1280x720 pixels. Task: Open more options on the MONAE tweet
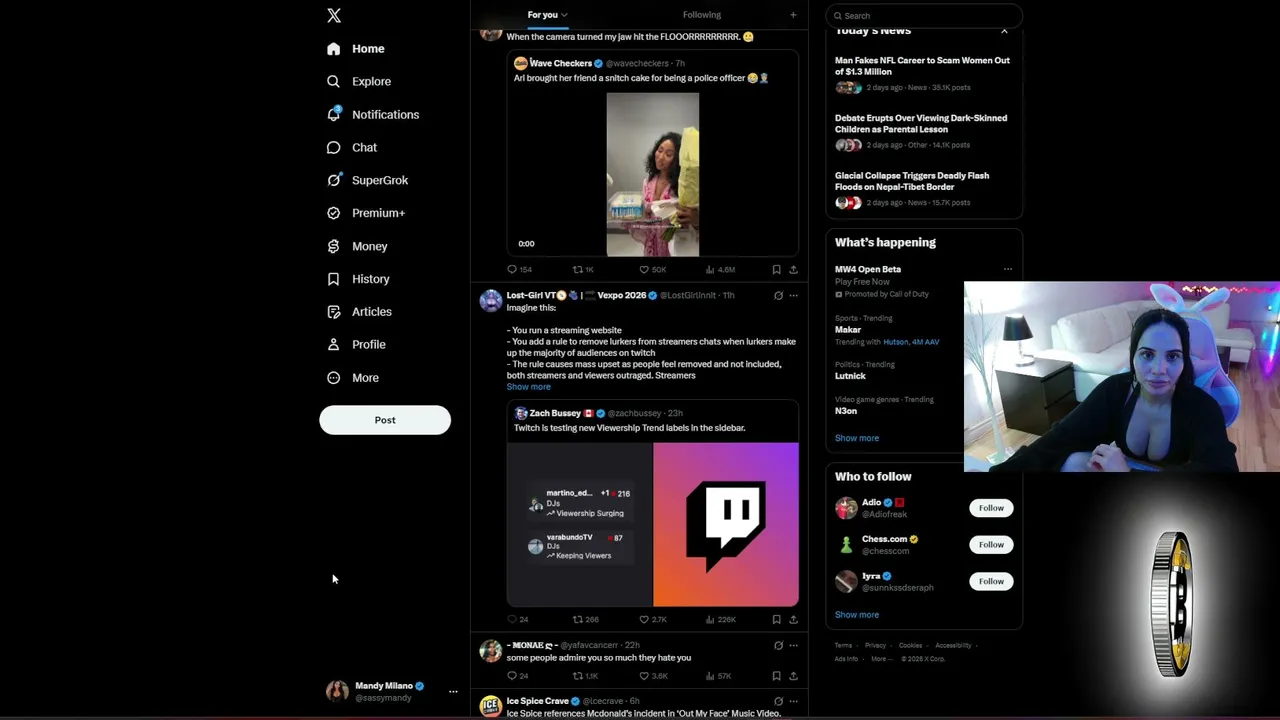(x=793, y=646)
